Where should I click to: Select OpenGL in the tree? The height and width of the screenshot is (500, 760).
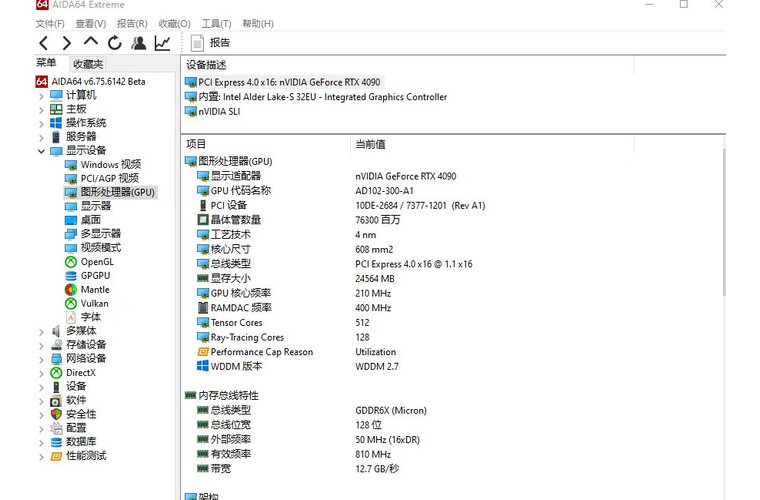coord(96,262)
